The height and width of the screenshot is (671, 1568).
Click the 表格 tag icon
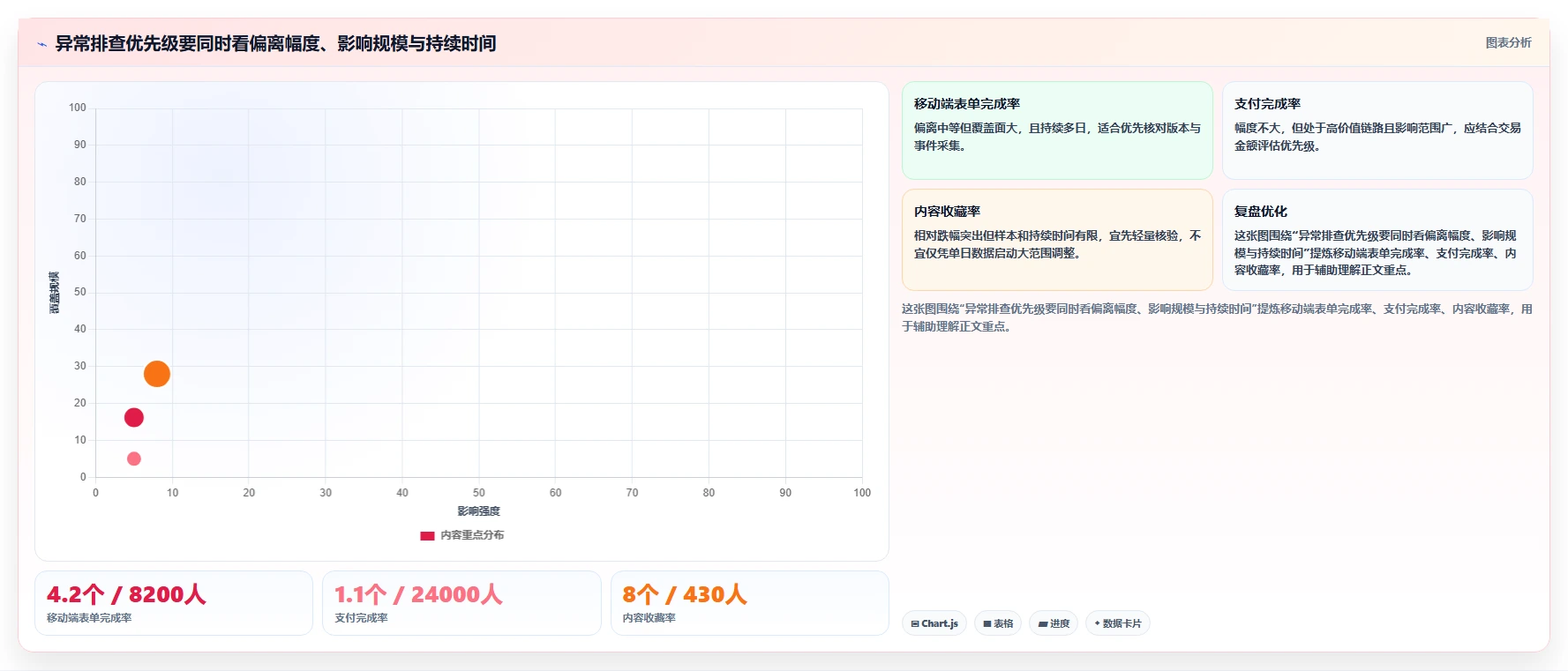coord(987,623)
